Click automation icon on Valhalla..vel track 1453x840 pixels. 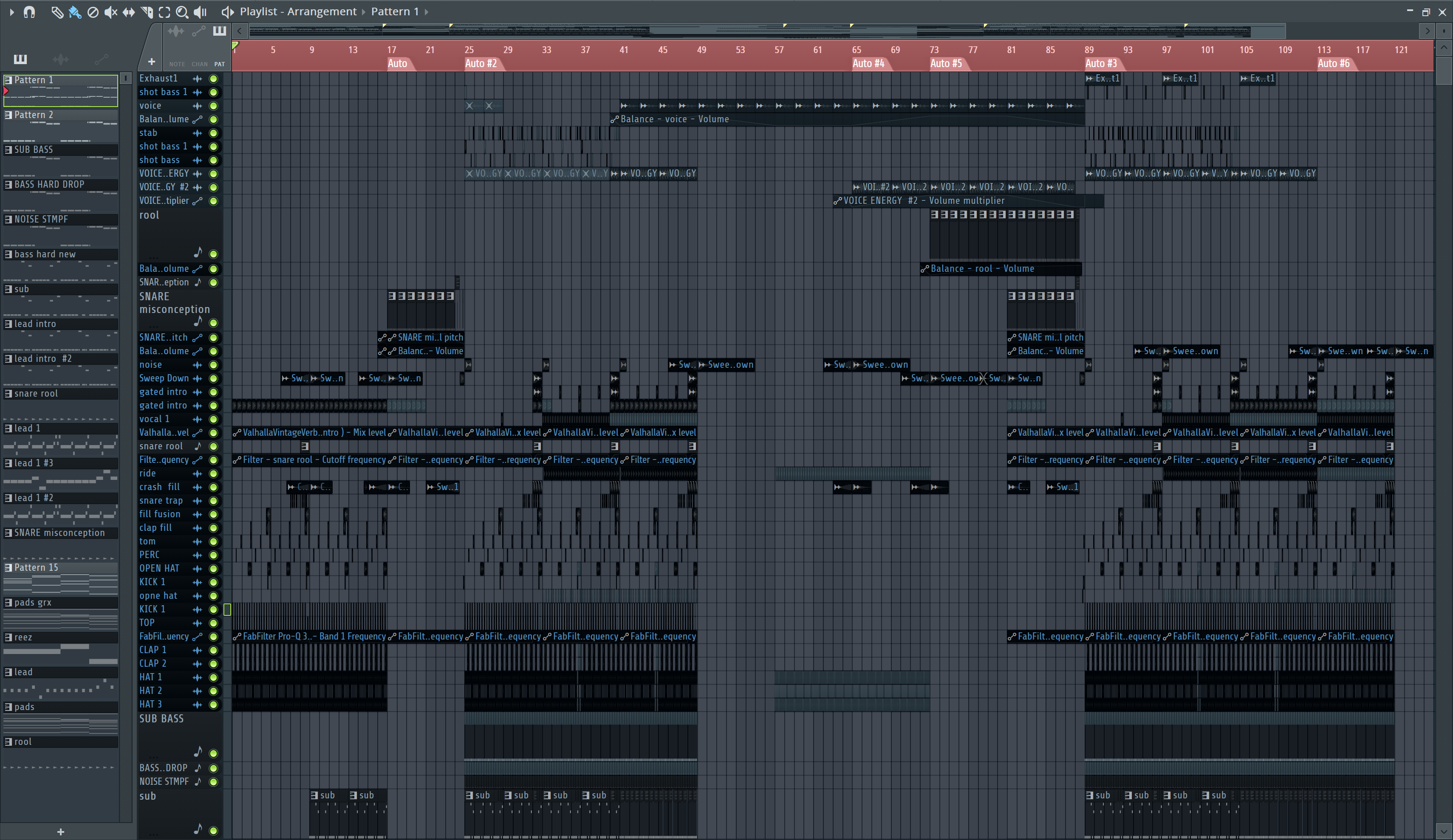point(197,432)
